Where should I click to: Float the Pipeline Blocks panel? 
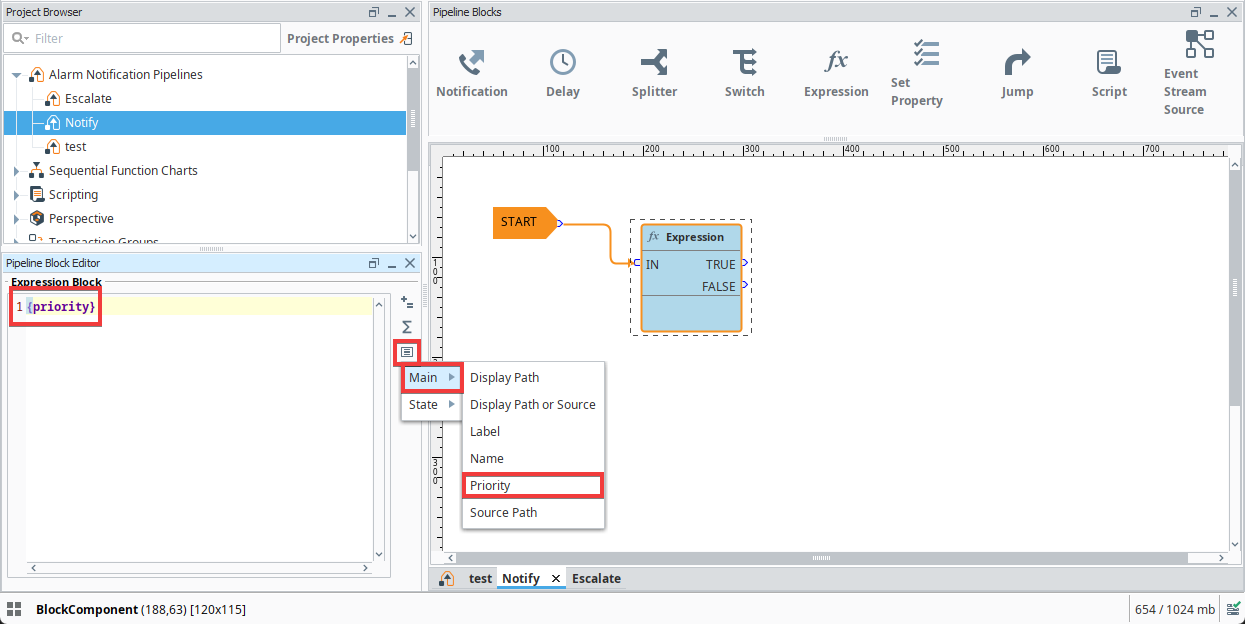(x=1196, y=12)
